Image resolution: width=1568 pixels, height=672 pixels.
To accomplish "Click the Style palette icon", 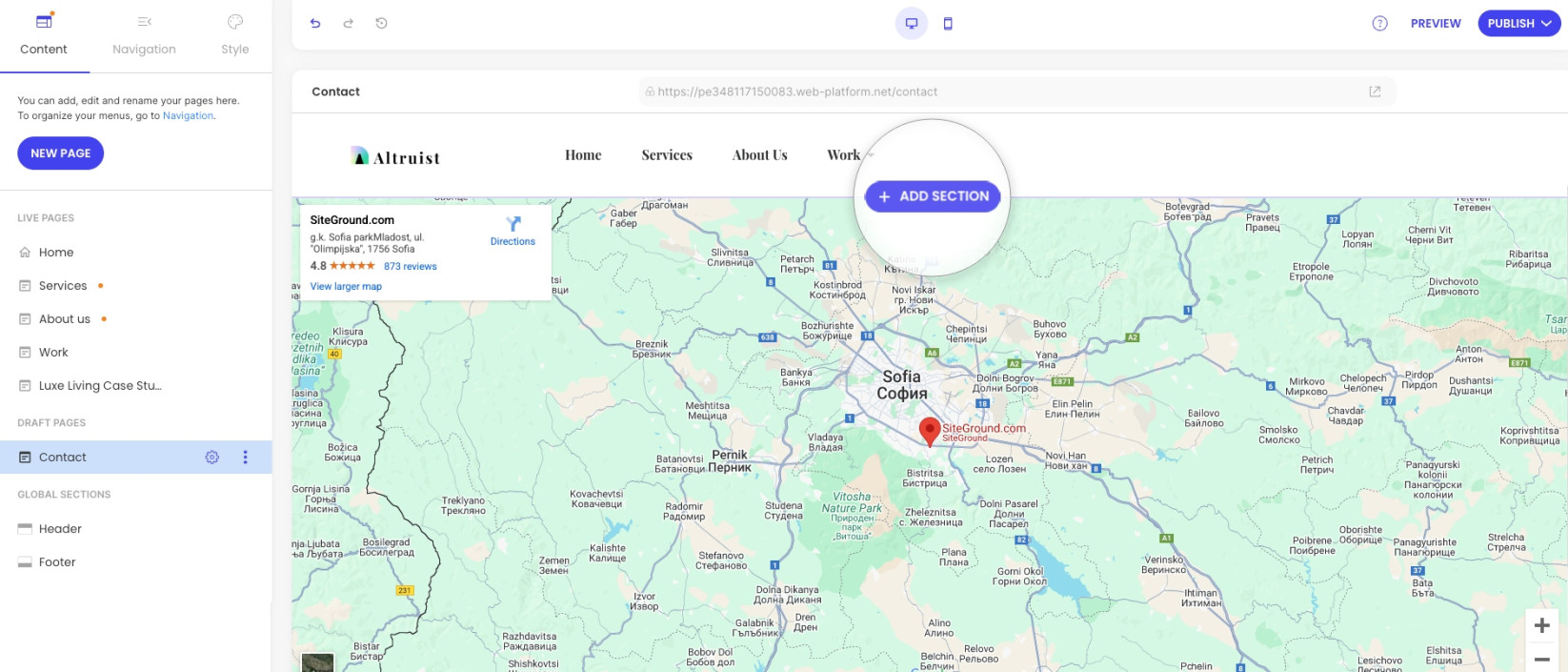I will coord(235,22).
